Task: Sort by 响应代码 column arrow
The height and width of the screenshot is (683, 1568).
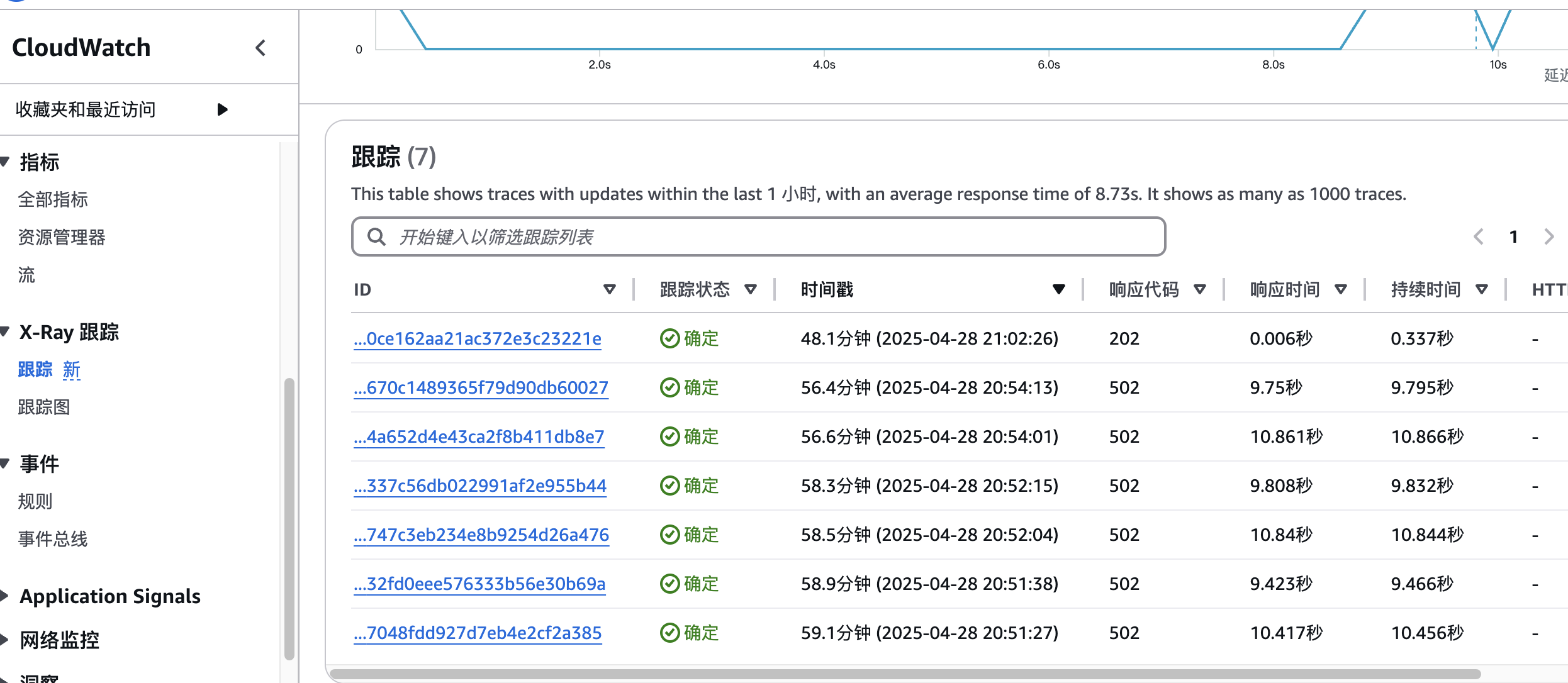Action: click(1199, 289)
